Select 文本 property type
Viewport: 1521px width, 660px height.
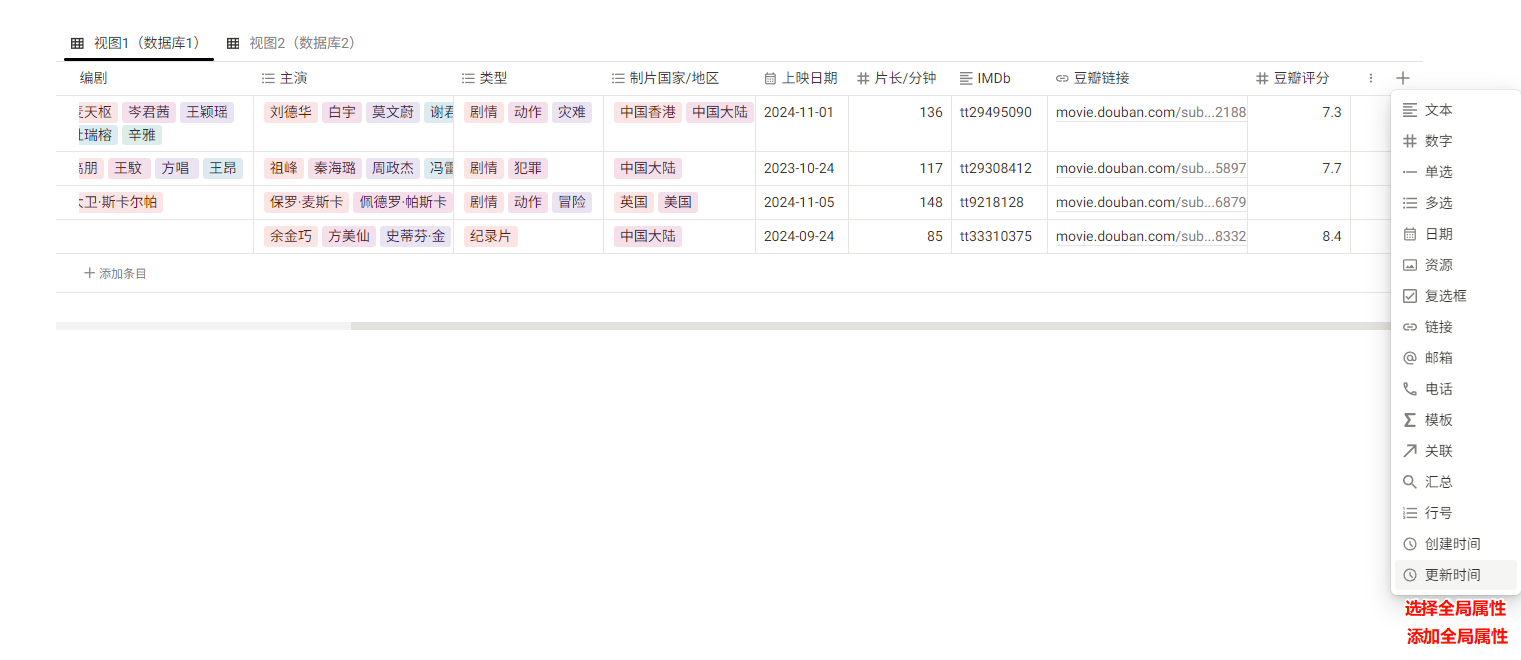tap(1456, 110)
